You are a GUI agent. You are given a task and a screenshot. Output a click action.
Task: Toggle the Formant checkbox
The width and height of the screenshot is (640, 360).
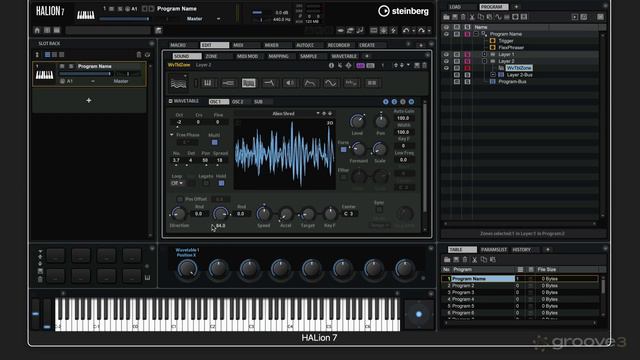(x=344, y=150)
